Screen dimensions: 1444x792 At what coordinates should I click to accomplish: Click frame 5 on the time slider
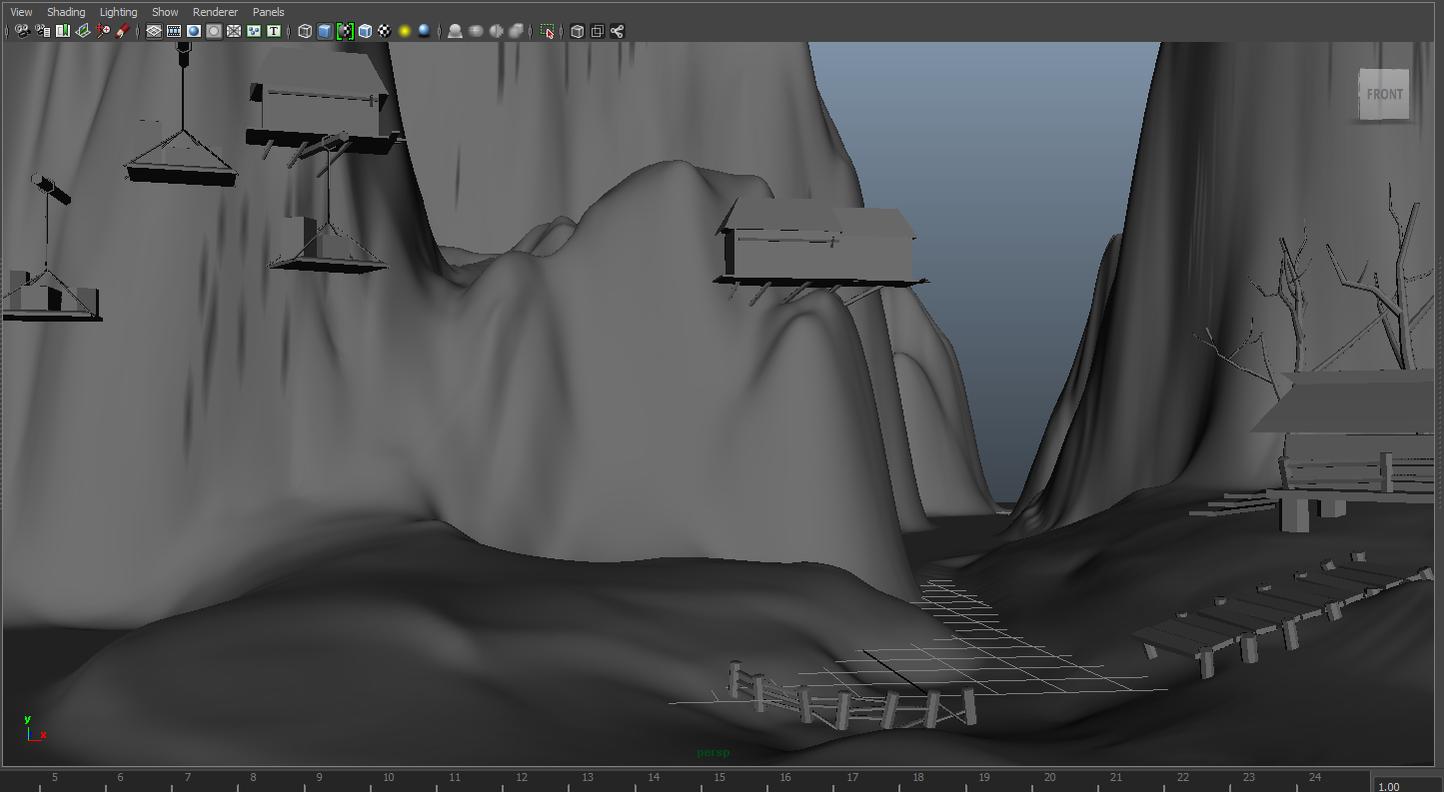(55, 779)
